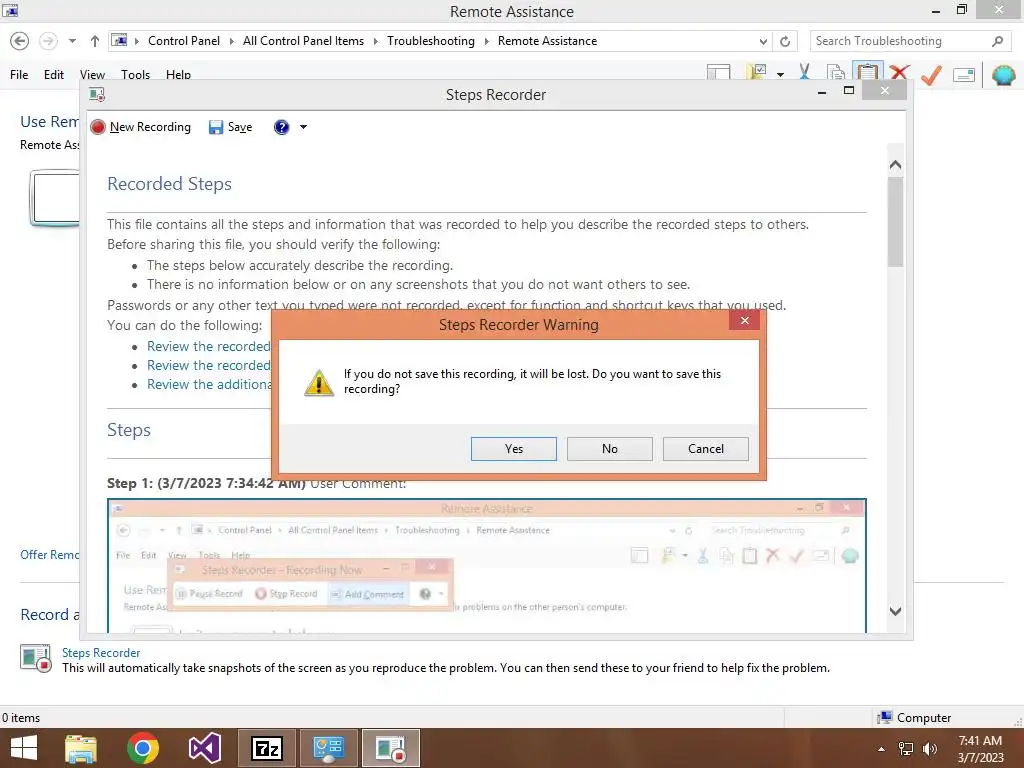This screenshot has height=768, width=1024.
Task: Click the network tray icon
Action: pos(905,749)
